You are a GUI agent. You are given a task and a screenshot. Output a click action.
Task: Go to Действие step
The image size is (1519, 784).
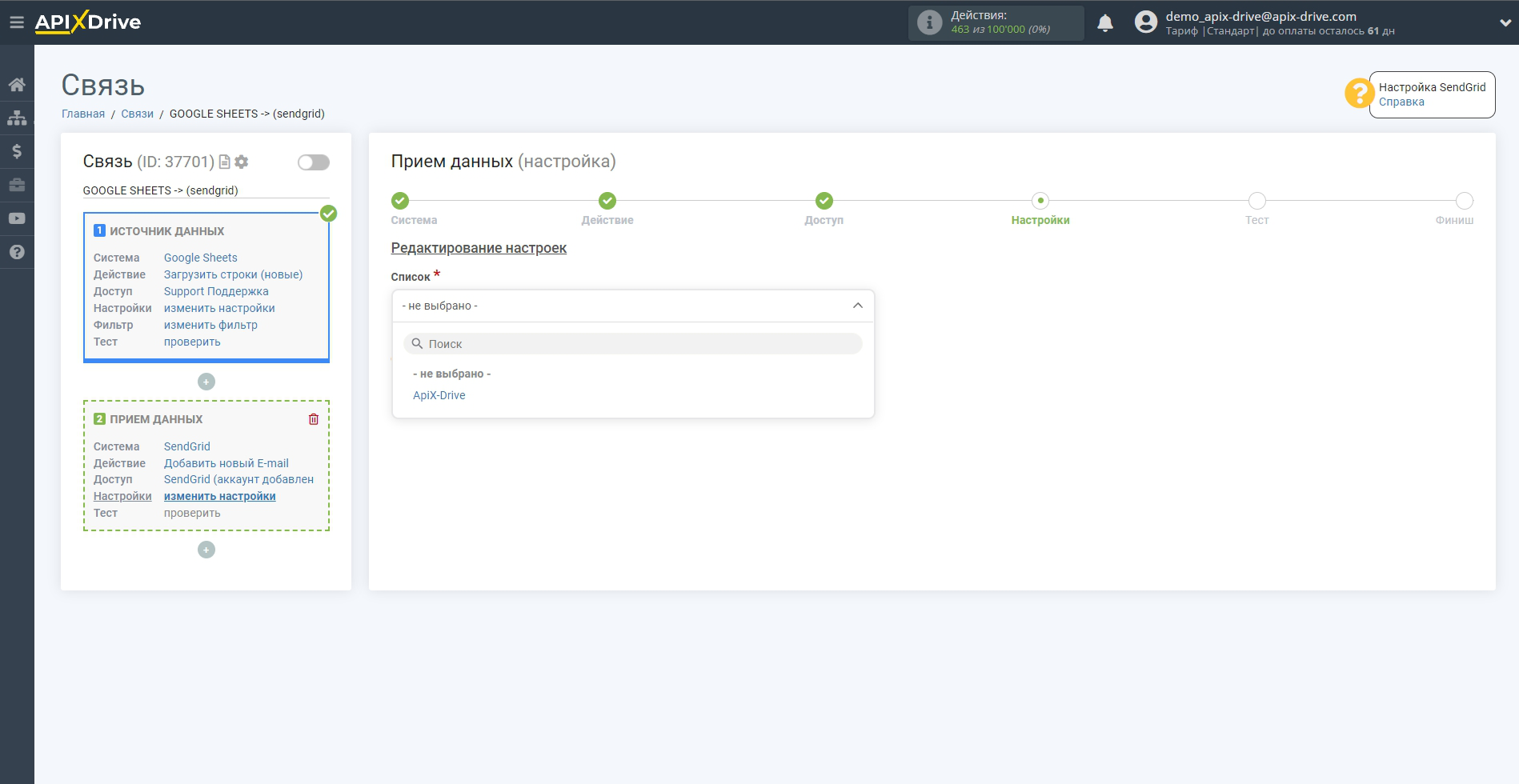coord(607,201)
